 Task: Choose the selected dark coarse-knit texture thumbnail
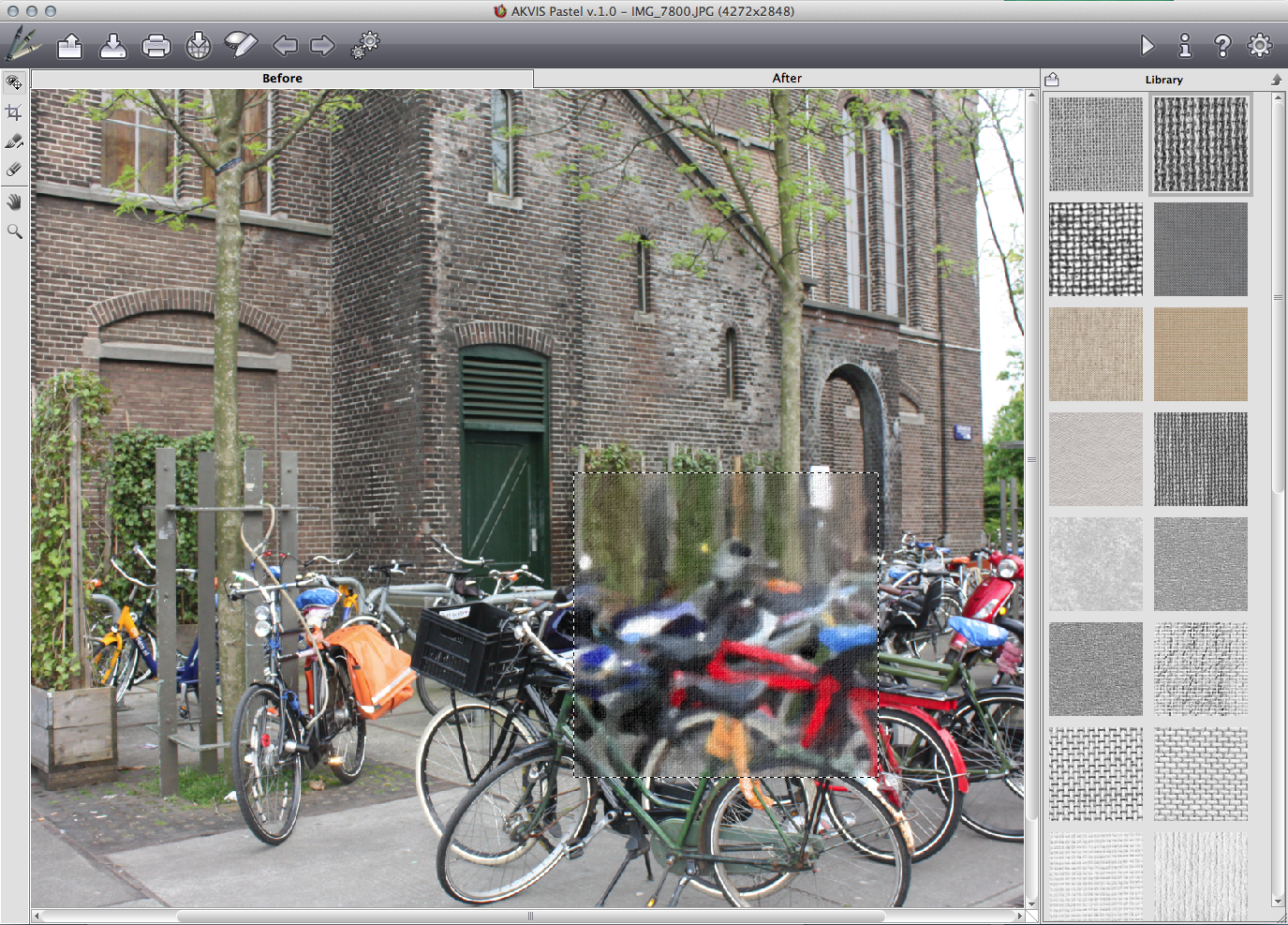point(1201,144)
